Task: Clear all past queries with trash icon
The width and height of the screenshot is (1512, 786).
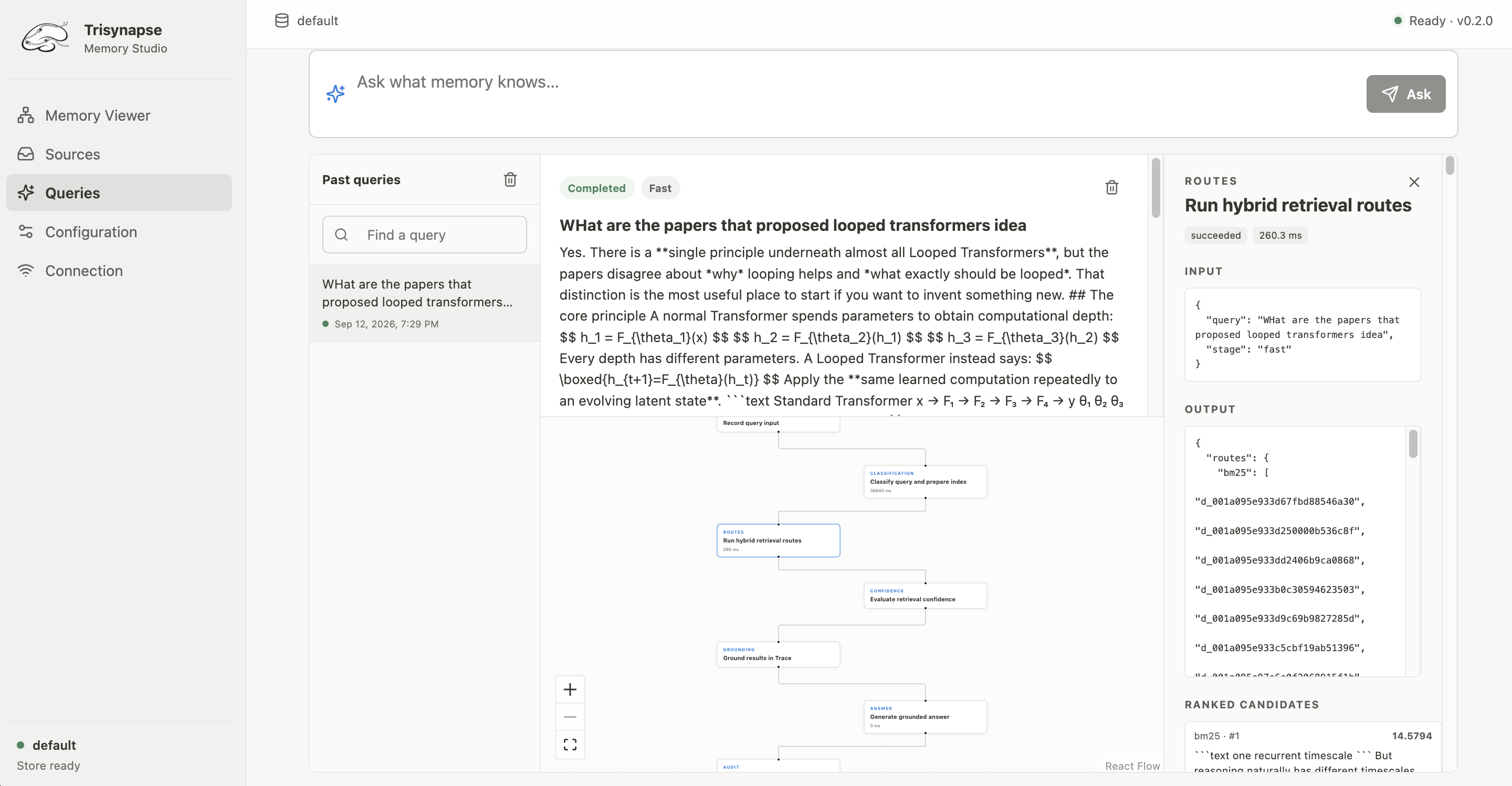Action: tap(510, 179)
